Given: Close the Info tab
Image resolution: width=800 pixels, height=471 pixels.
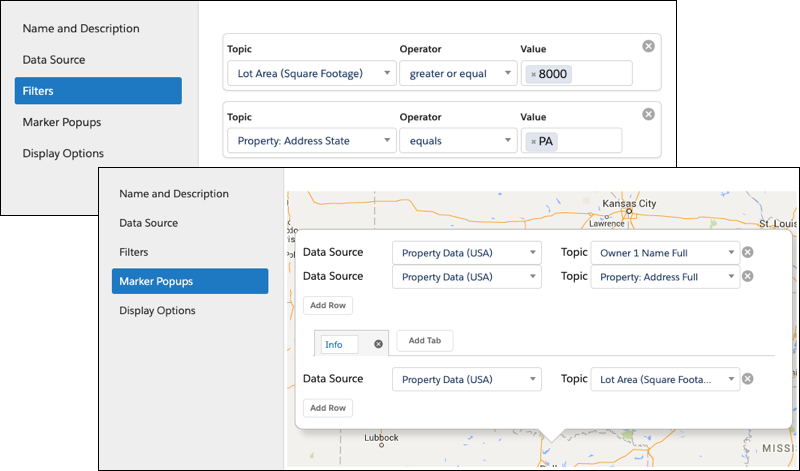Looking at the screenshot, I should [379, 344].
